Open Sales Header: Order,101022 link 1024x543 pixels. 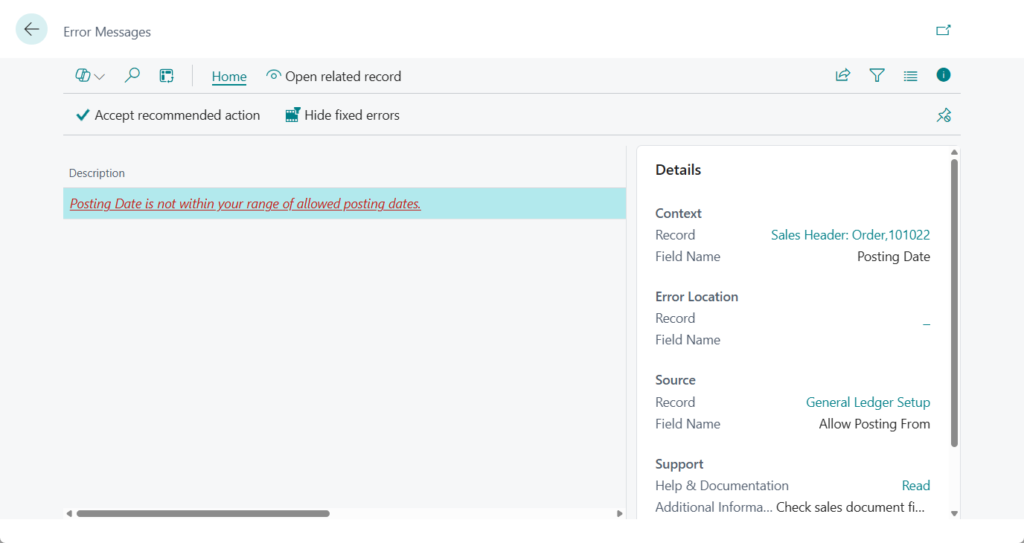click(850, 235)
